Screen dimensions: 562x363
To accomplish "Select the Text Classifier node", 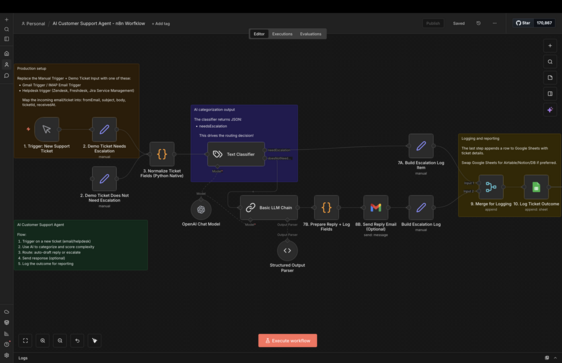I will [x=236, y=154].
